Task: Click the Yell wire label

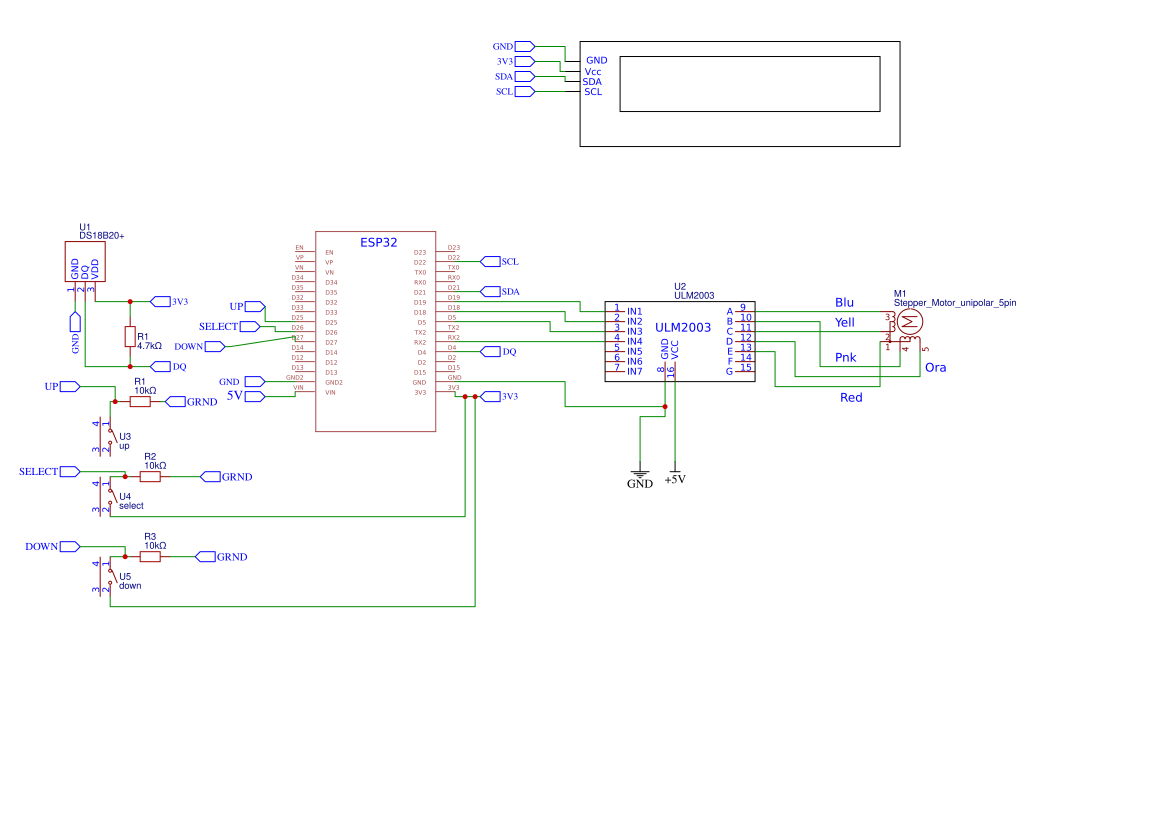Action: tap(845, 323)
